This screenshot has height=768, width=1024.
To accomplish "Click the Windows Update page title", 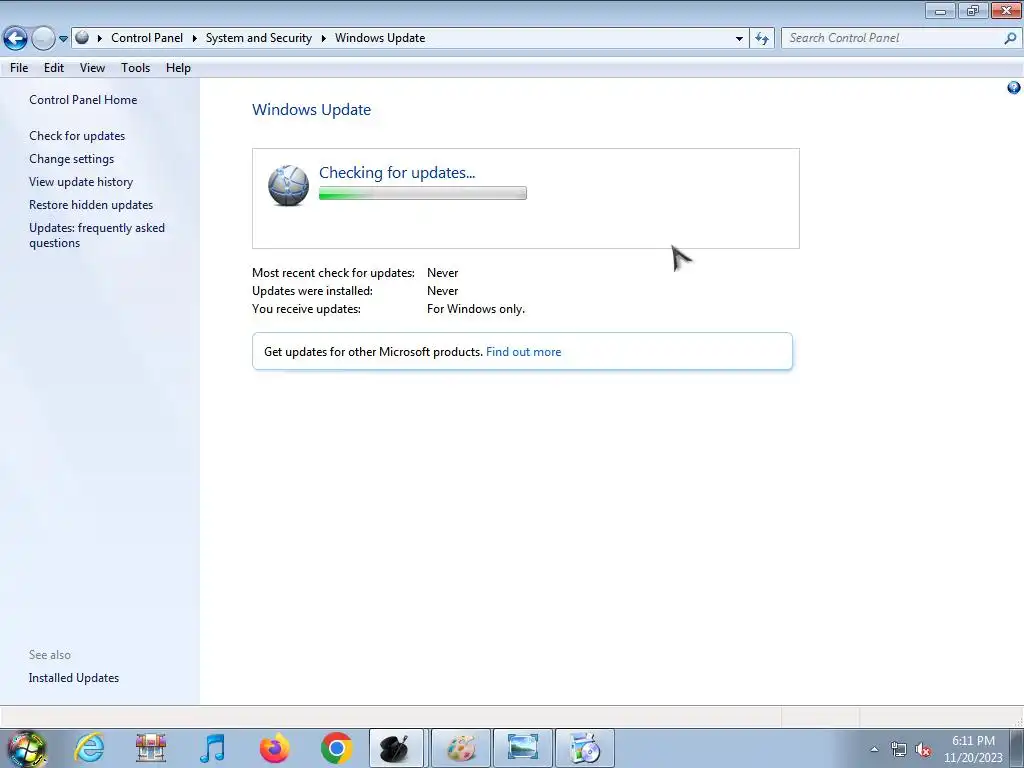I will pos(312,110).
